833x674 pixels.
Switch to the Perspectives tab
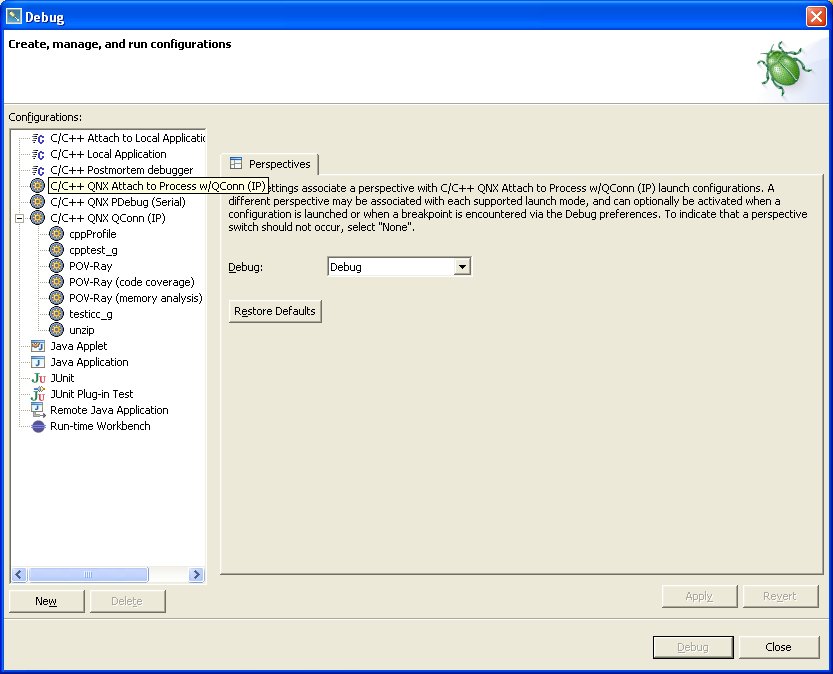pyautogui.click(x=269, y=164)
